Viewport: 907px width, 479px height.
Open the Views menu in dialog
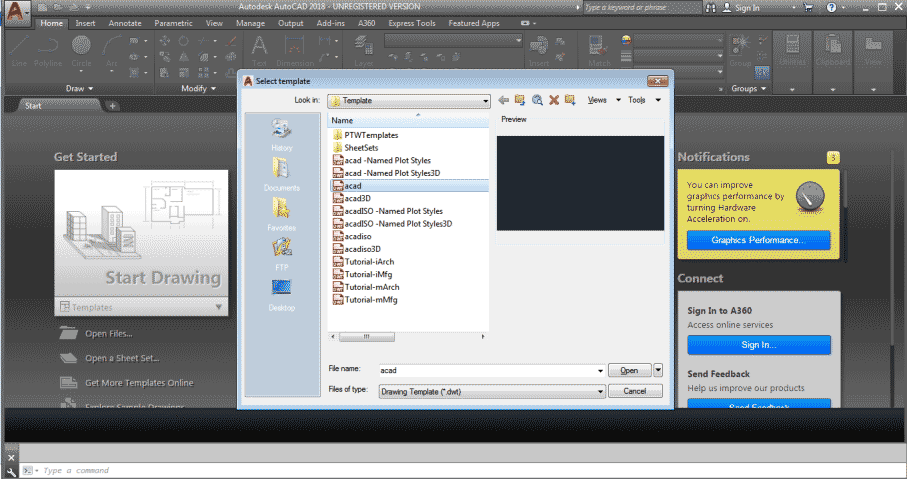tap(602, 100)
